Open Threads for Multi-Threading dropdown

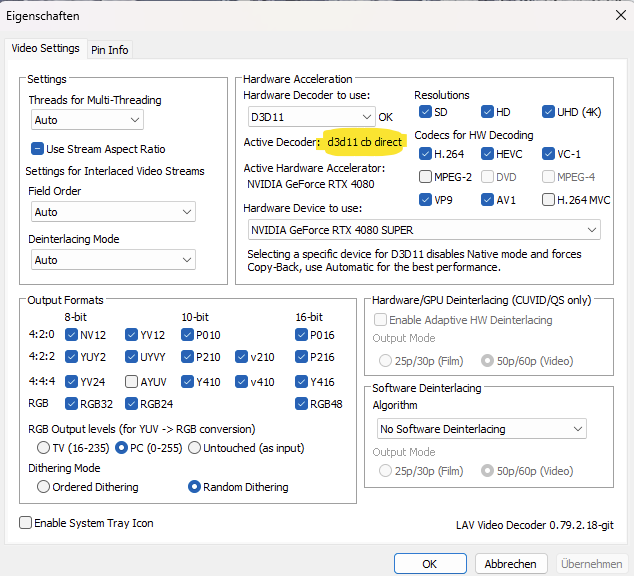coord(87,120)
